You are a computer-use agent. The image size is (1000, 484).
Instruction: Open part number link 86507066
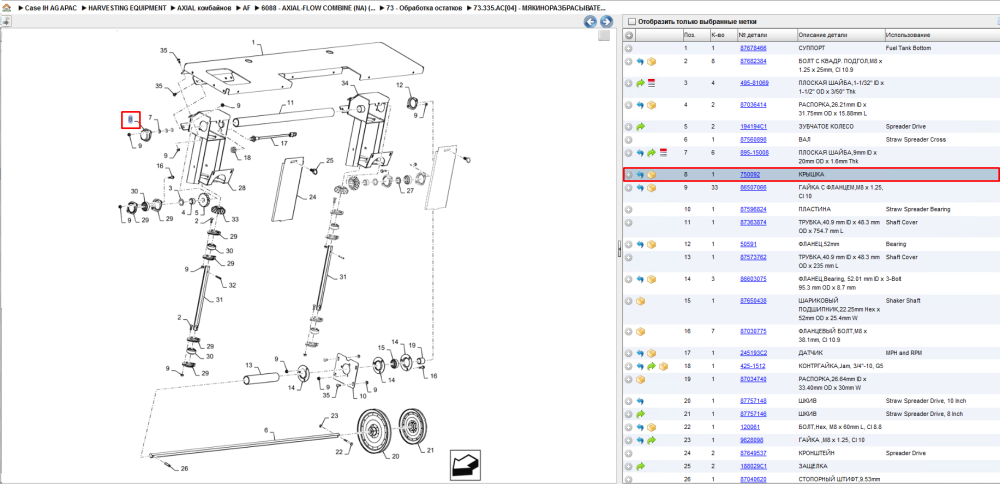coord(753,188)
